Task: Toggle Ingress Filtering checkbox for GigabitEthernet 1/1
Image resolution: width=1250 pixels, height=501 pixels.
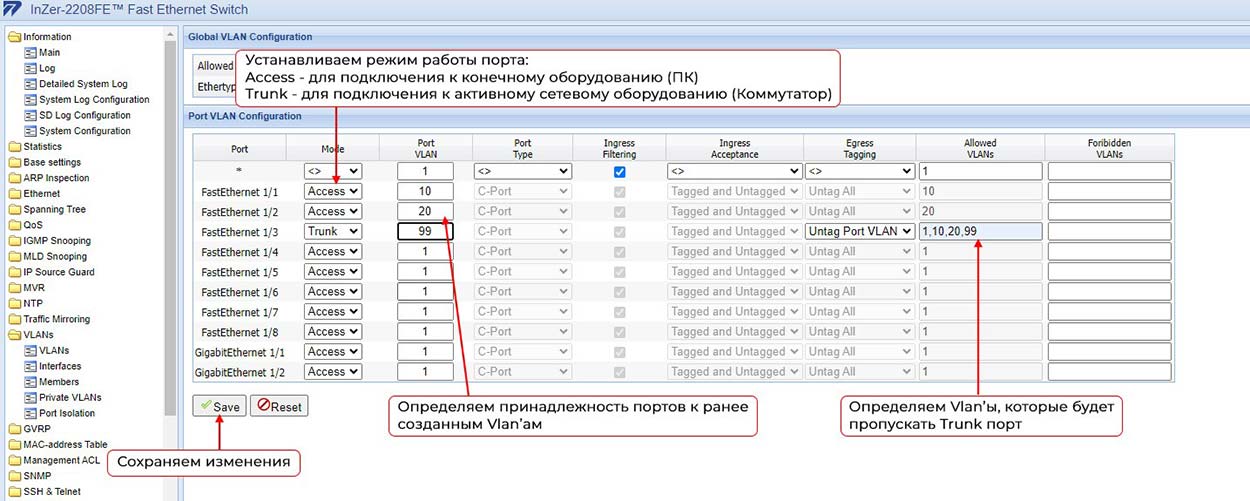Action: [x=619, y=352]
